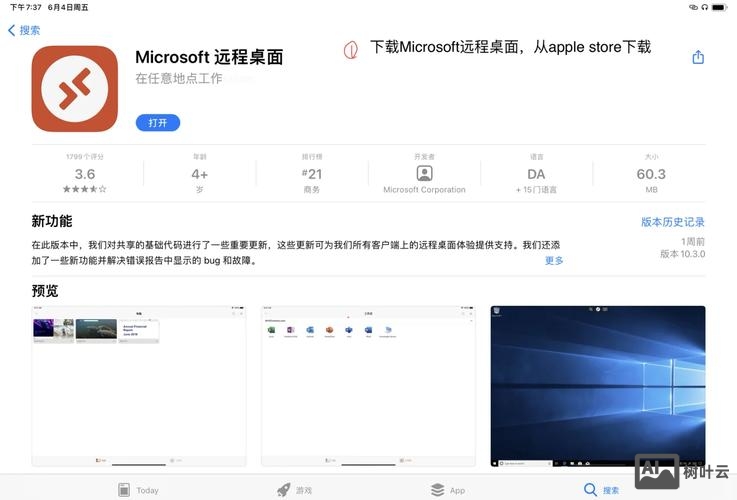Viewport: 737px width, 500px height.
Task: Switch to the 搜索 tab
Action: [x=602, y=490]
